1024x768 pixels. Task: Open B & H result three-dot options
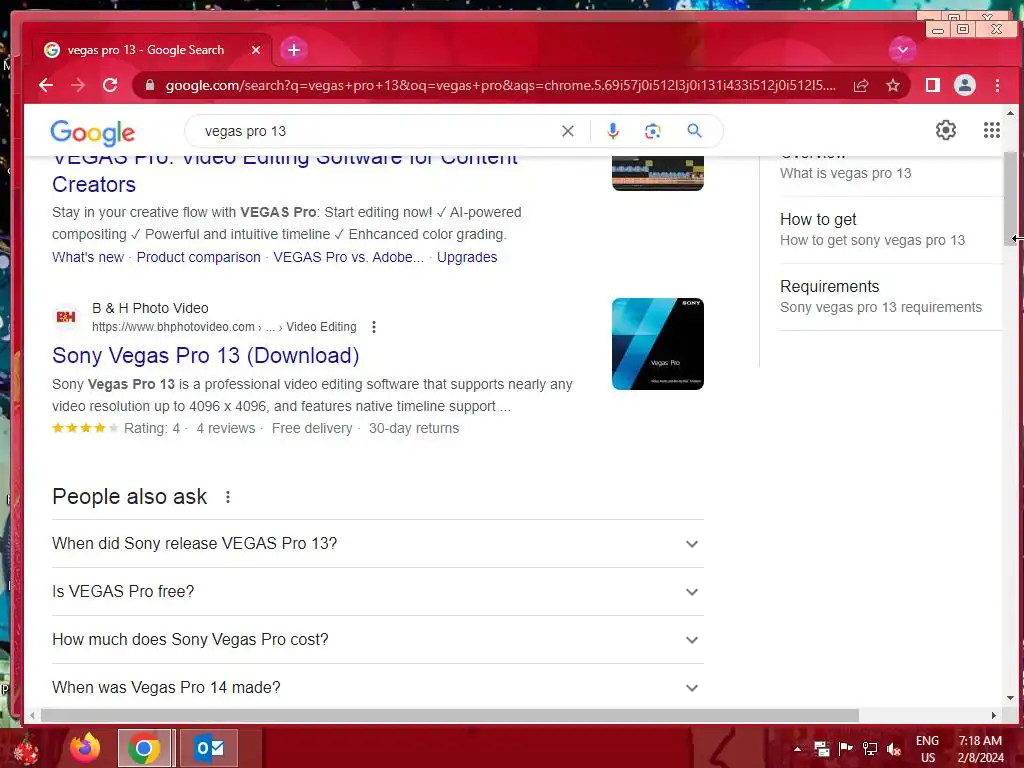point(374,327)
